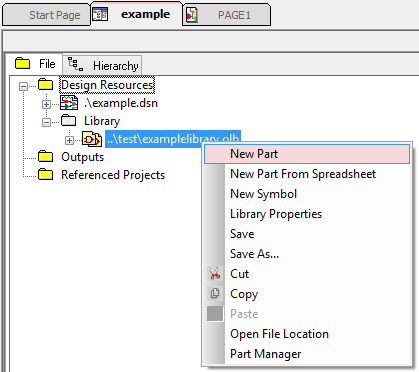Click the Cut scissors icon
419x372 pixels.
[x=215, y=274]
